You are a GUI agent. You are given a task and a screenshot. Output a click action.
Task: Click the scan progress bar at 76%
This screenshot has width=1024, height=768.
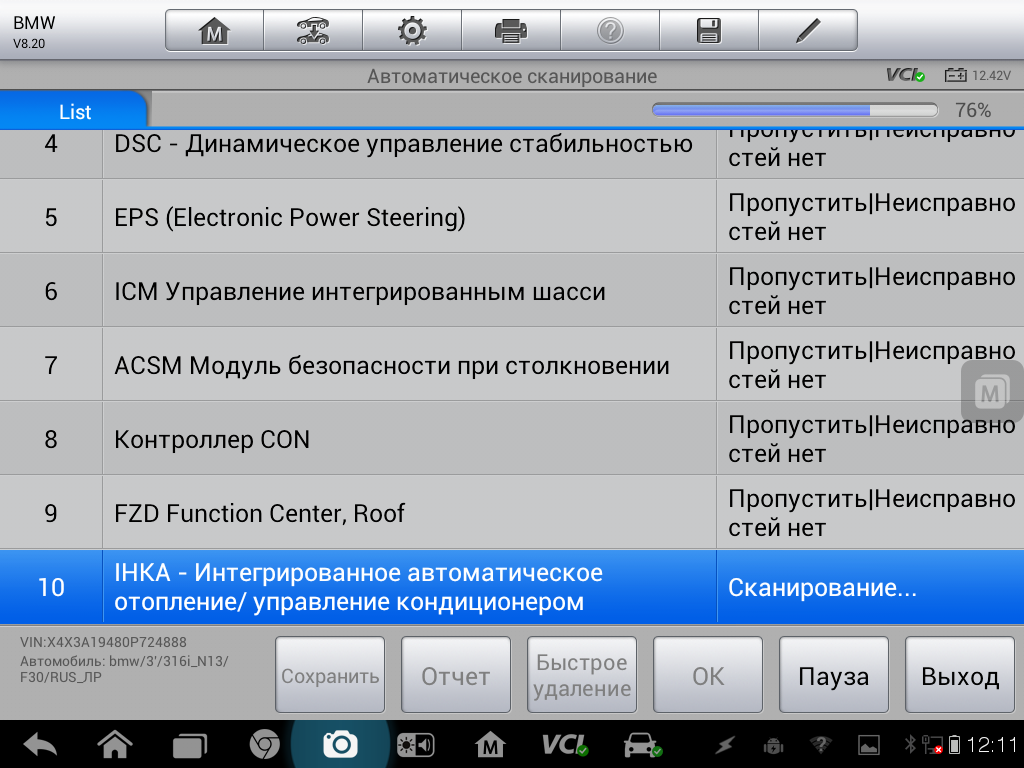coord(795,110)
